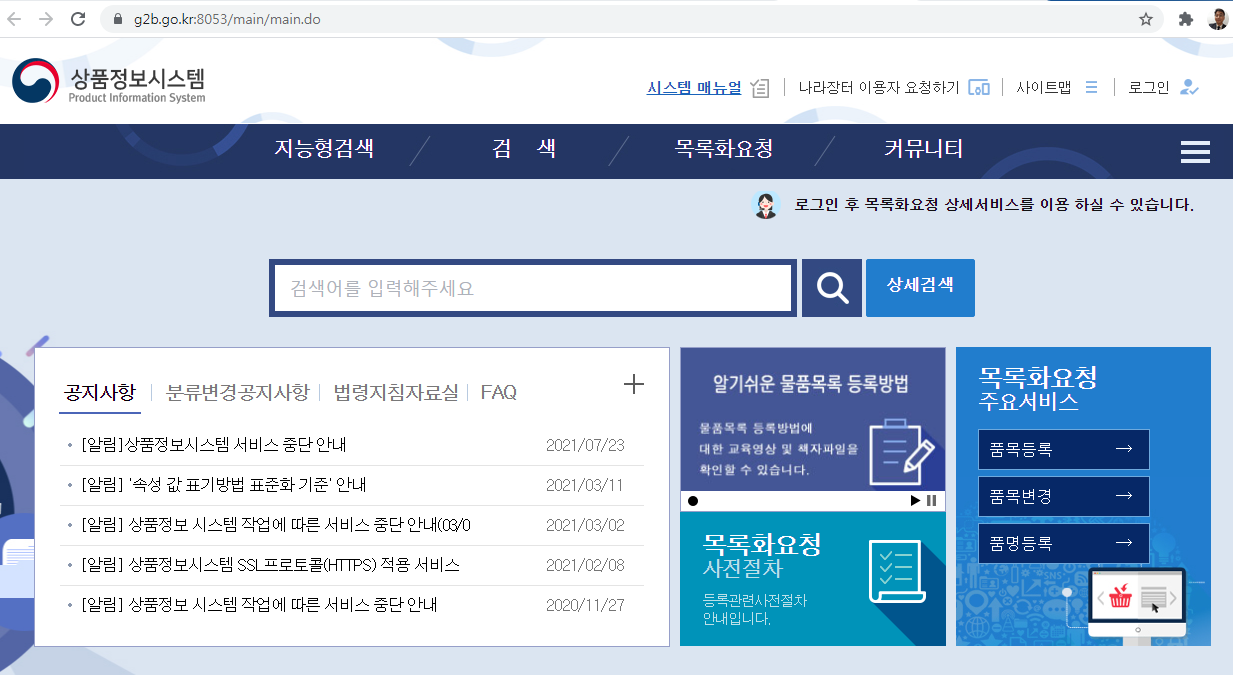The height and width of the screenshot is (675, 1233).
Task: Click 나라장터 이용자 요청하기 link
Action: coord(879,88)
